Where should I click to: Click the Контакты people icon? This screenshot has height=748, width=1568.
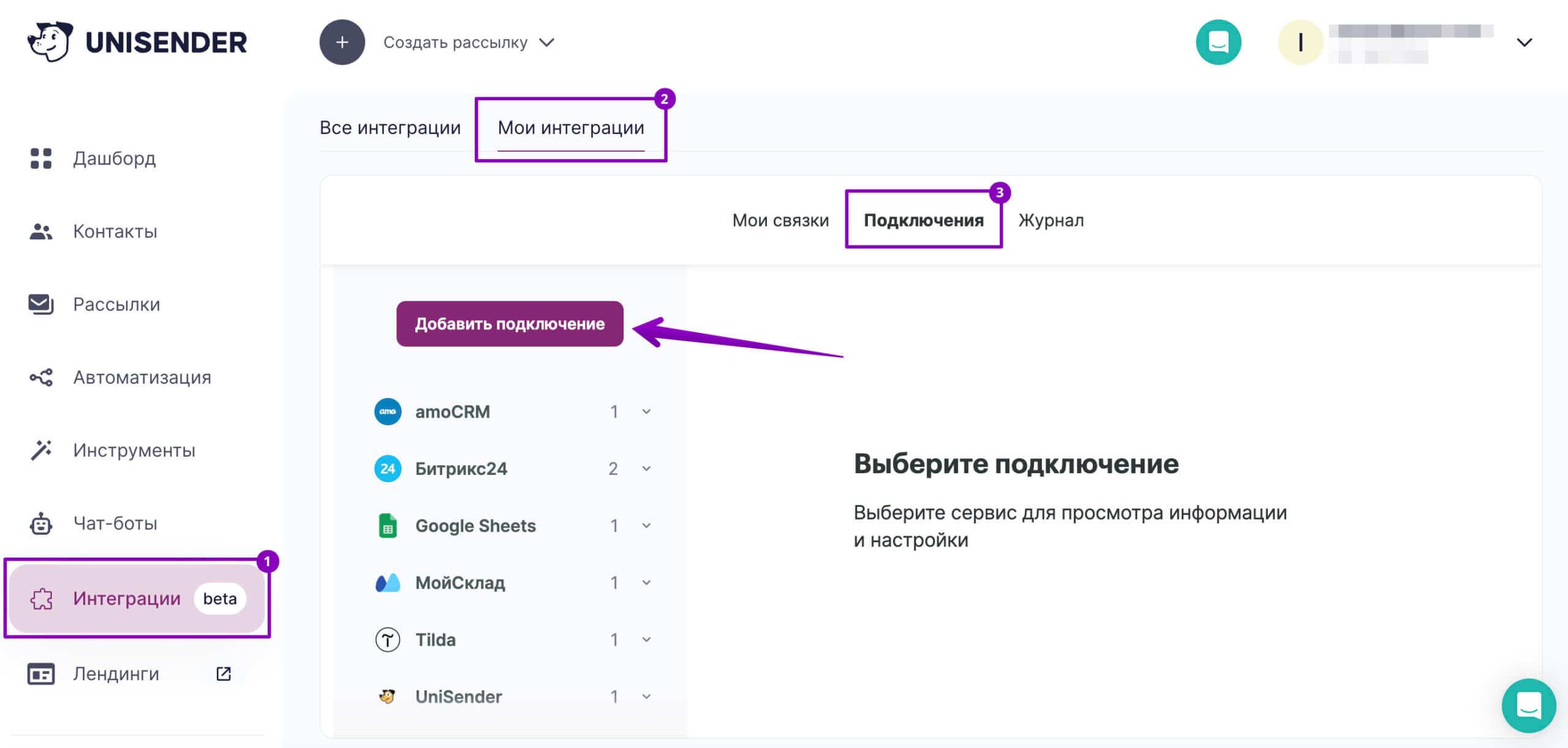[x=41, y=231]
